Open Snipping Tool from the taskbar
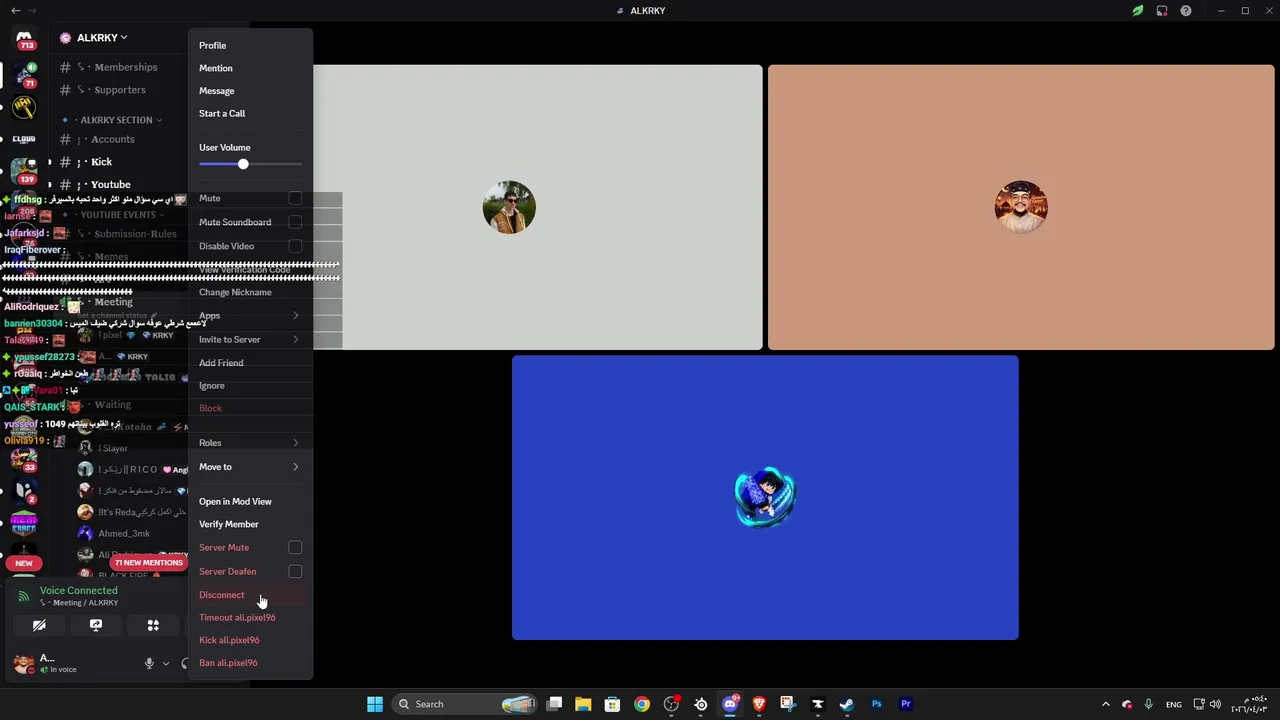The width and height of the screenshot is (1280, 720). click(788, 704)
